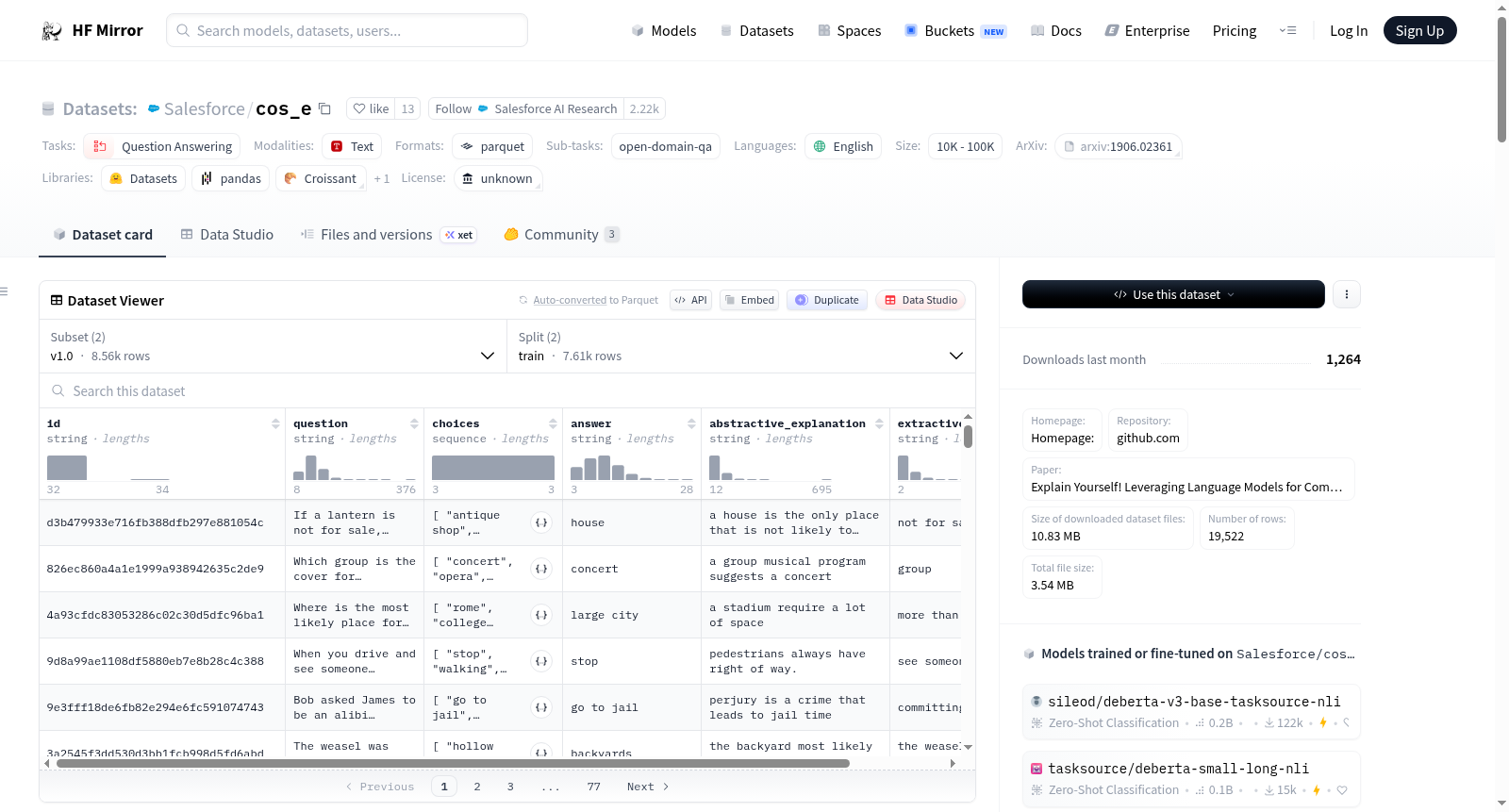Open Datasets in the top navigation
1509x812 pixels.
click(757, 31)
